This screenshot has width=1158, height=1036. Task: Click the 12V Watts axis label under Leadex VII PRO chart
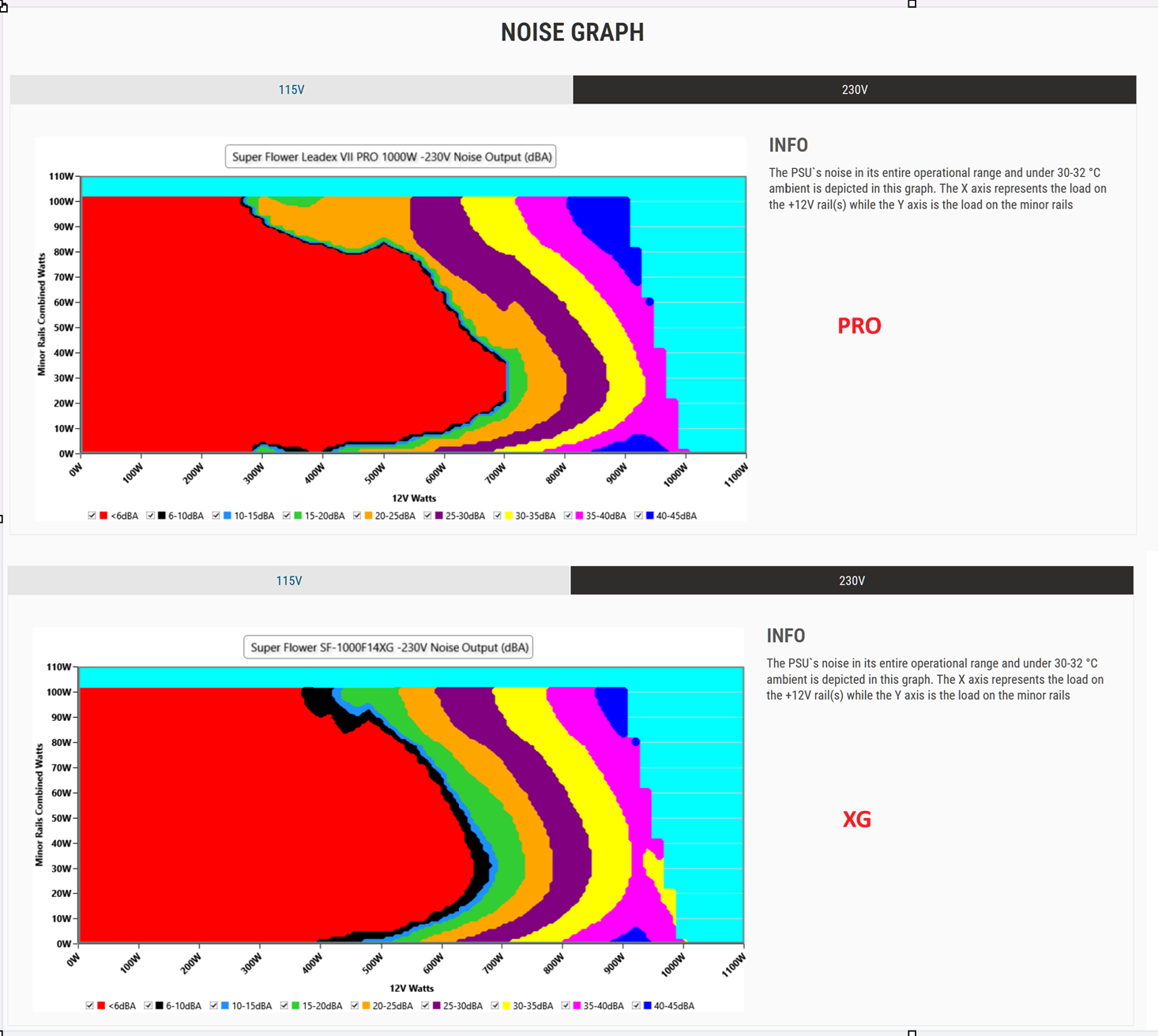tap(414, 498)
